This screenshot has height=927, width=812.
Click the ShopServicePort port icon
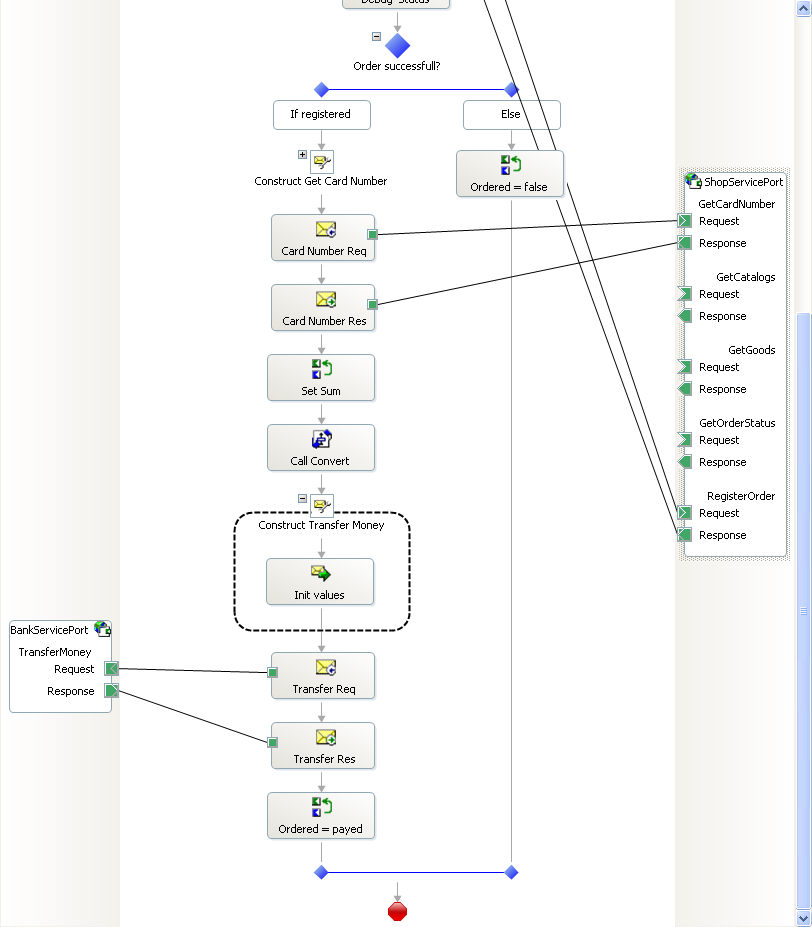pos(693,180)
